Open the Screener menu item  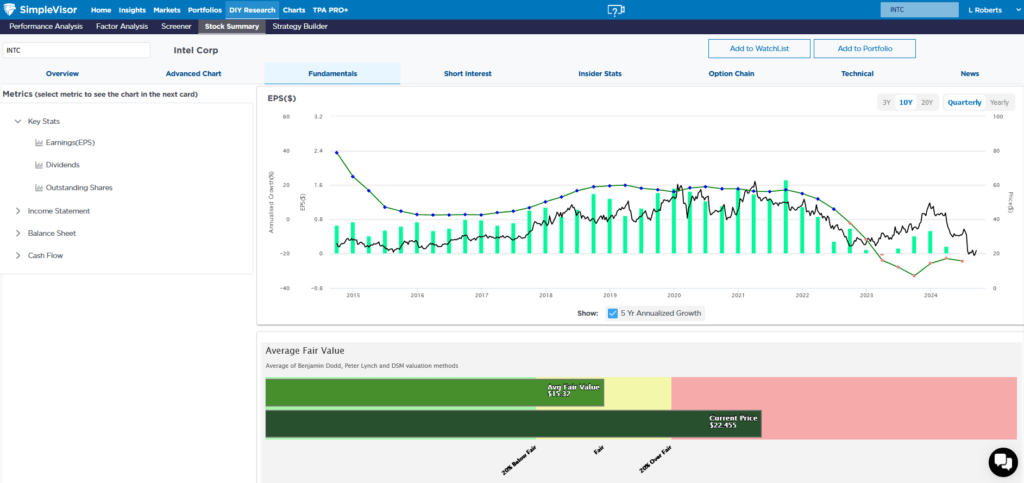click(x=175, y=26)
